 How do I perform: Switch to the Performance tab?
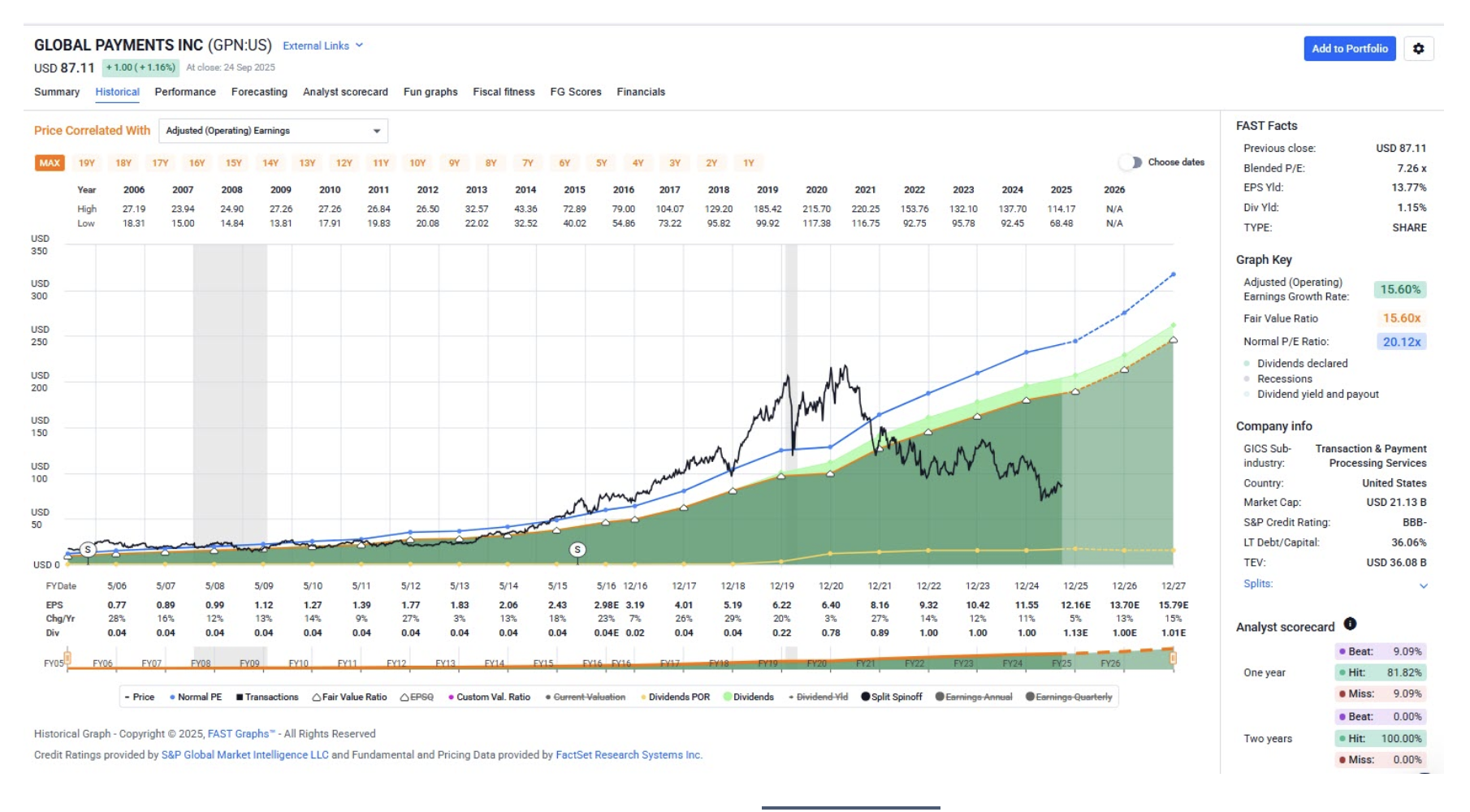pyautogui.click(x=185, y=92)
